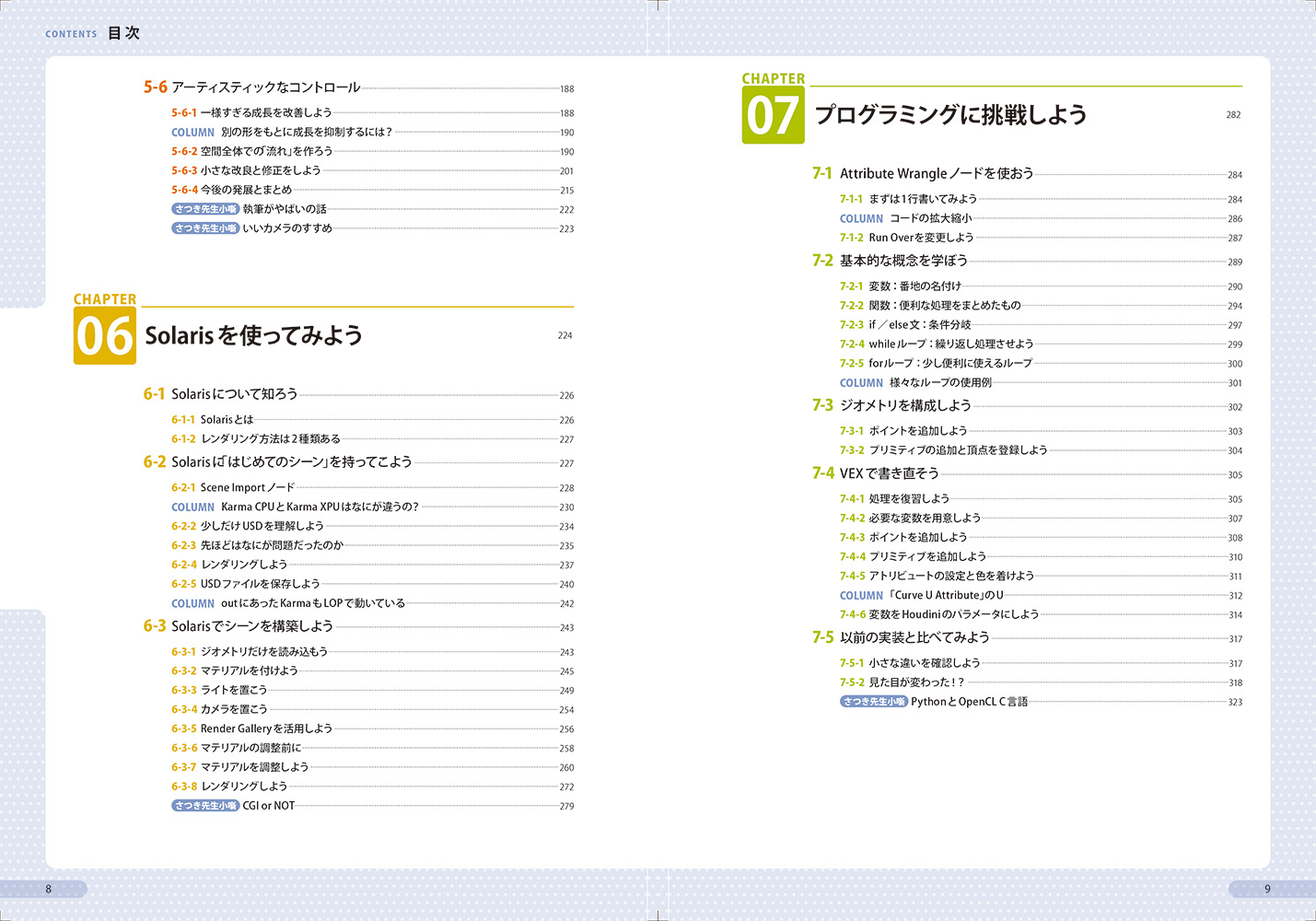Screen dimensions: 1316x921
Task: Select entry 7-2-4 whileループ
Action: [950, 344]
